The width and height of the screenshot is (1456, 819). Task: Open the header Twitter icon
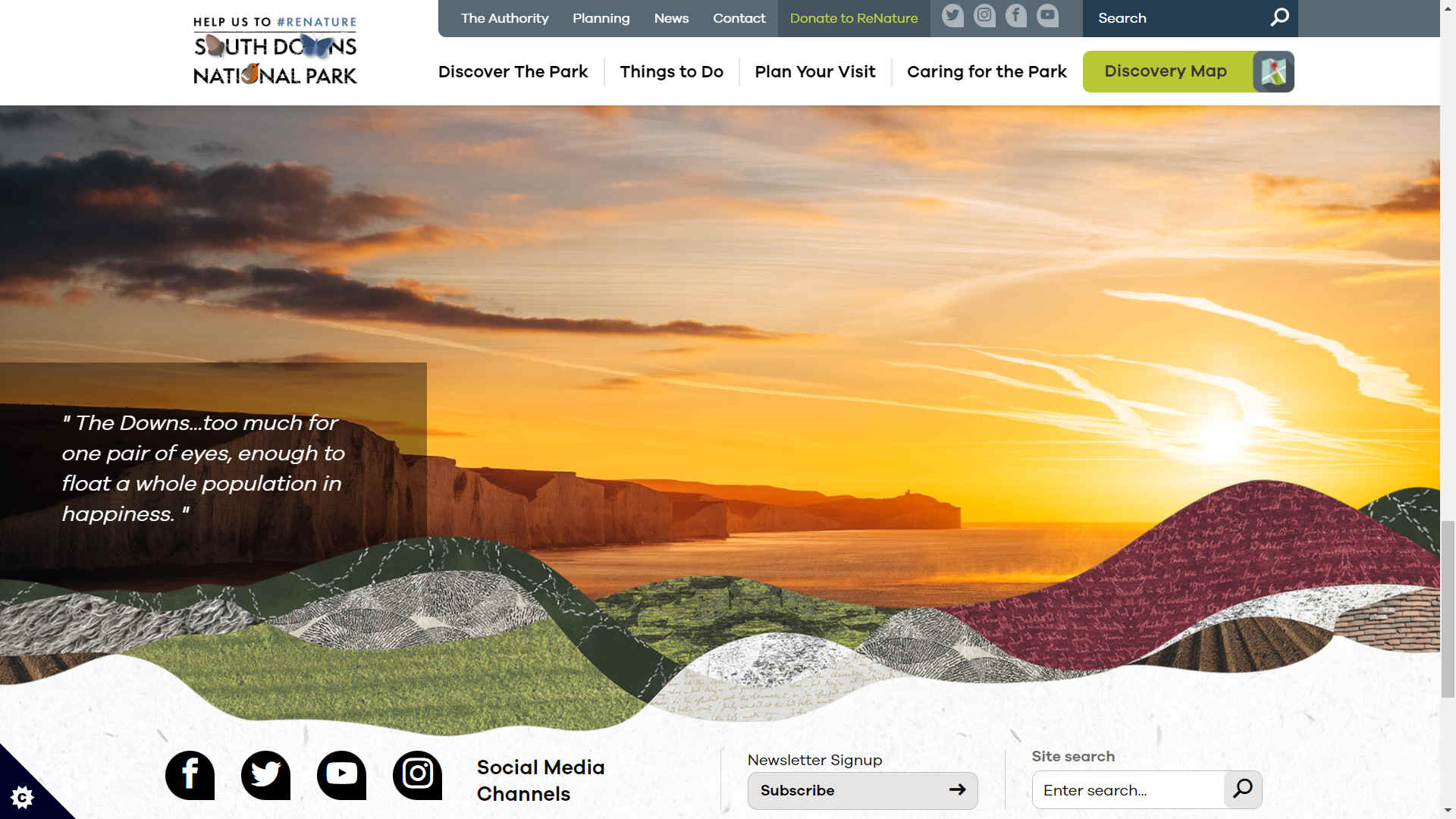(x=952, y=15)
